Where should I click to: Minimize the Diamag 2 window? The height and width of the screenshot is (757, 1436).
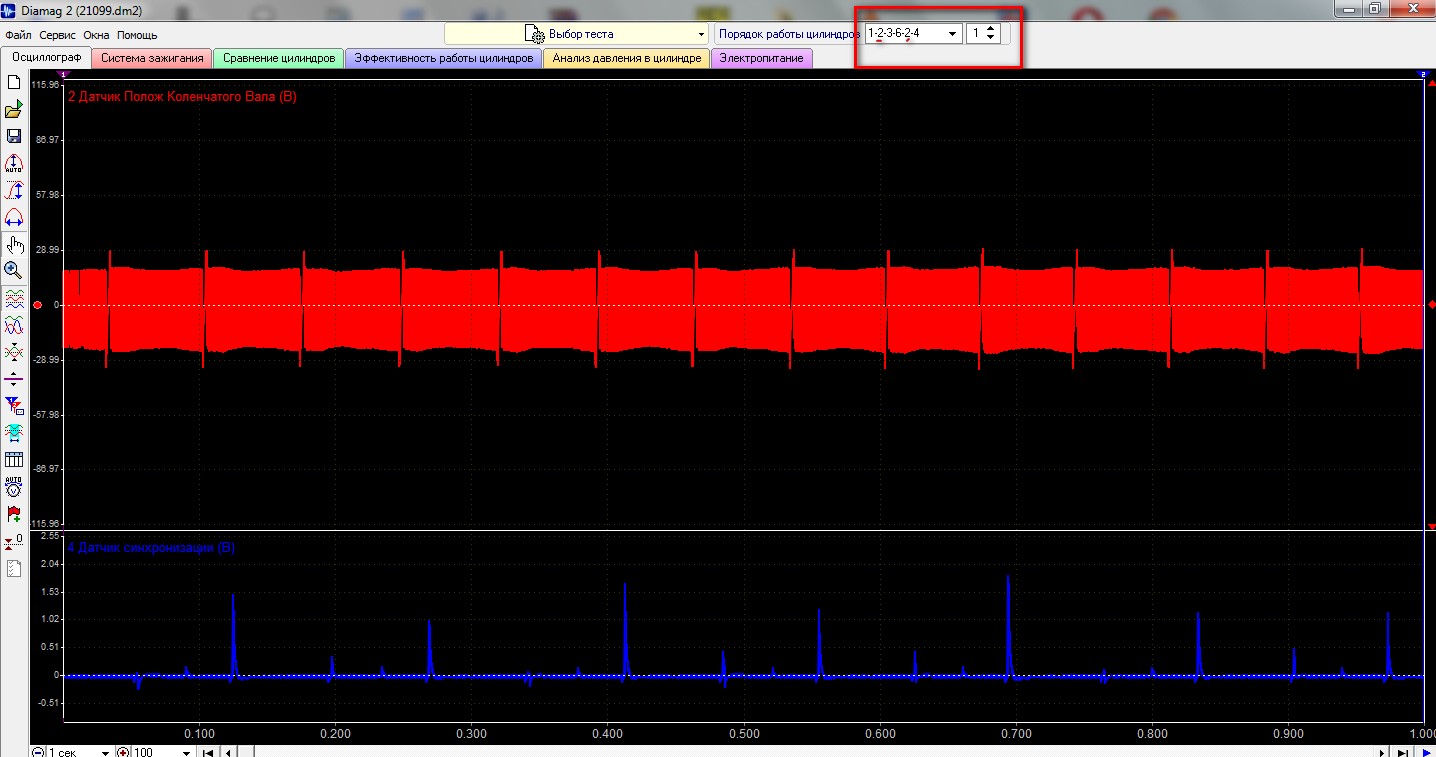point(1351,9)
